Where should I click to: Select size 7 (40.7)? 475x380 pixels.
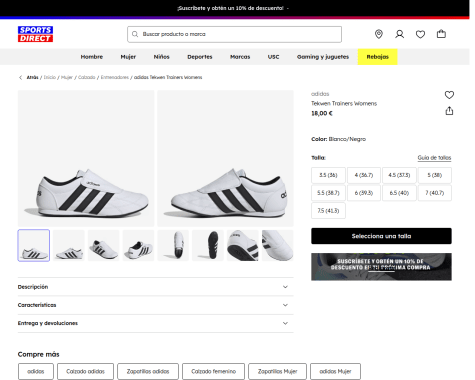(435, 193)
